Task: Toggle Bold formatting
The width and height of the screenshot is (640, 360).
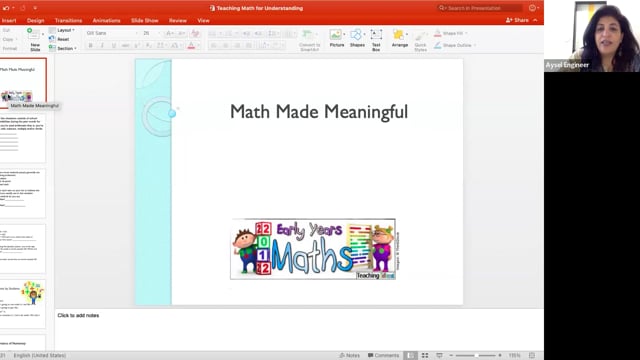Action: click(91, 45)
